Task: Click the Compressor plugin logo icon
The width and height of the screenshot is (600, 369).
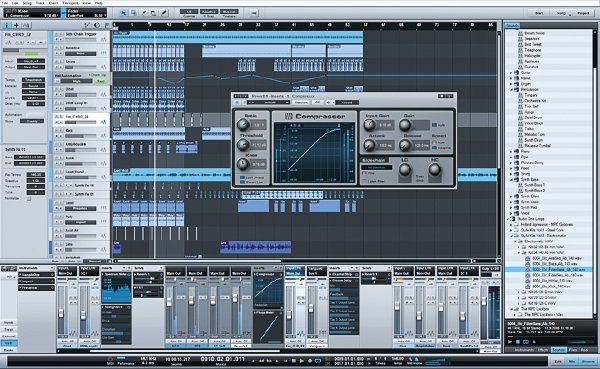Action: click(289, 116)
